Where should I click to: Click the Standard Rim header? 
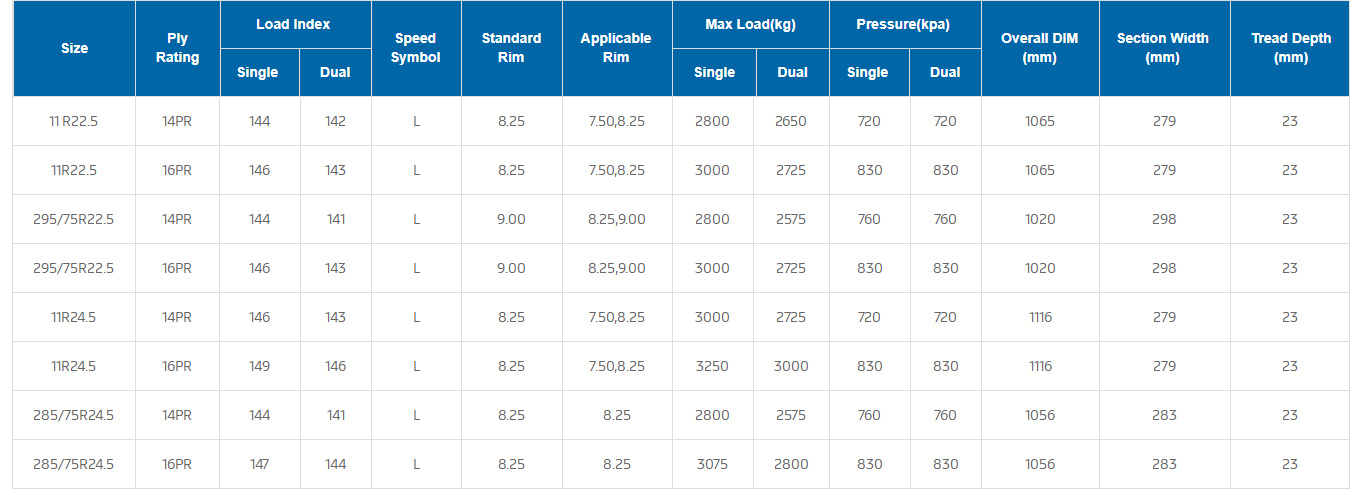coord(512,48)
